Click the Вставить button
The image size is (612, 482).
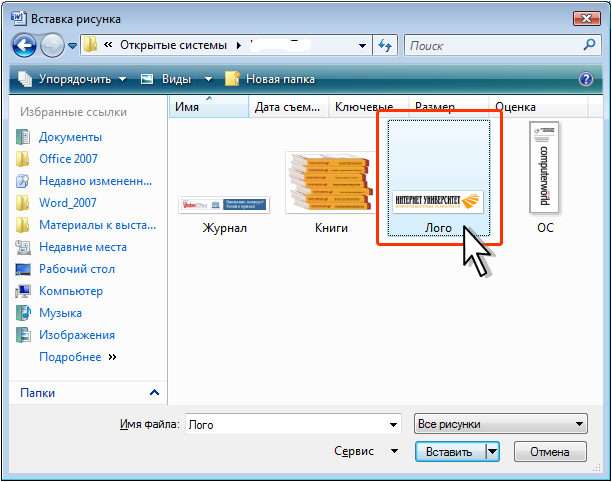tap(450, 452)
